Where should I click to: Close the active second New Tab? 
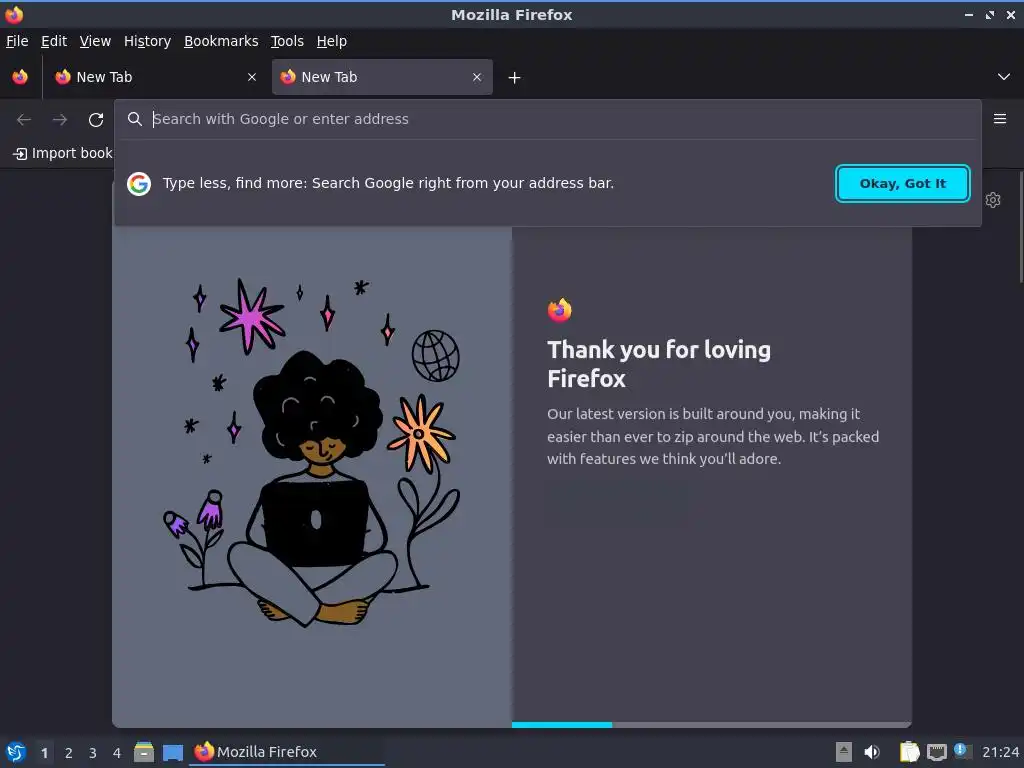coord(477,77)
